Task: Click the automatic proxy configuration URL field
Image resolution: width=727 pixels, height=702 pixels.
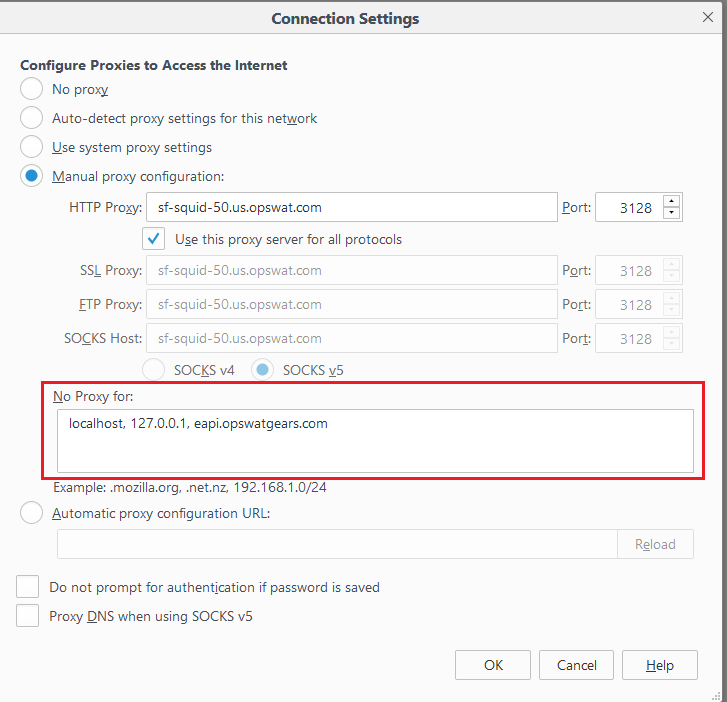Action: pos(338,544)
